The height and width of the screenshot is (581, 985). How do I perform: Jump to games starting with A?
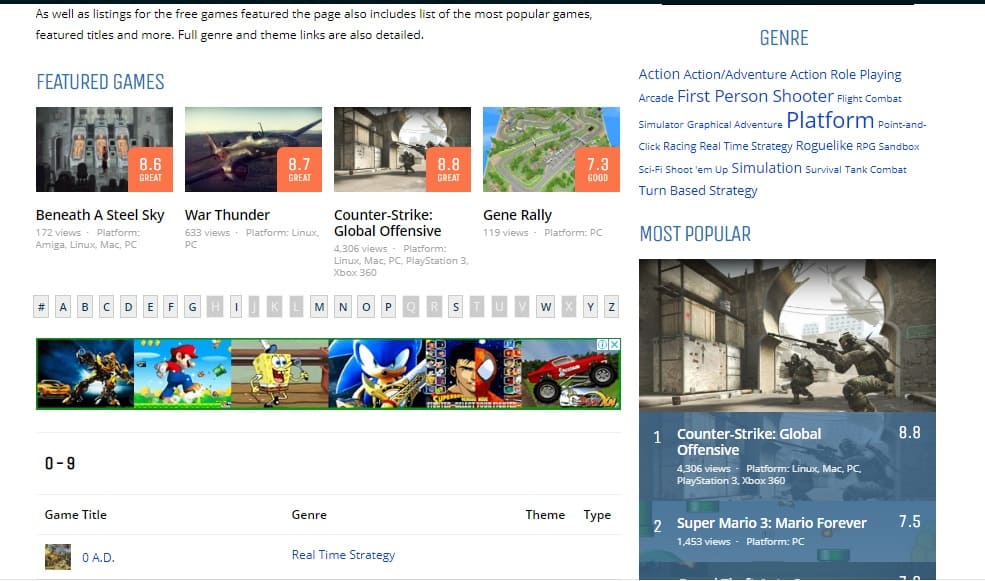[63, 307]
